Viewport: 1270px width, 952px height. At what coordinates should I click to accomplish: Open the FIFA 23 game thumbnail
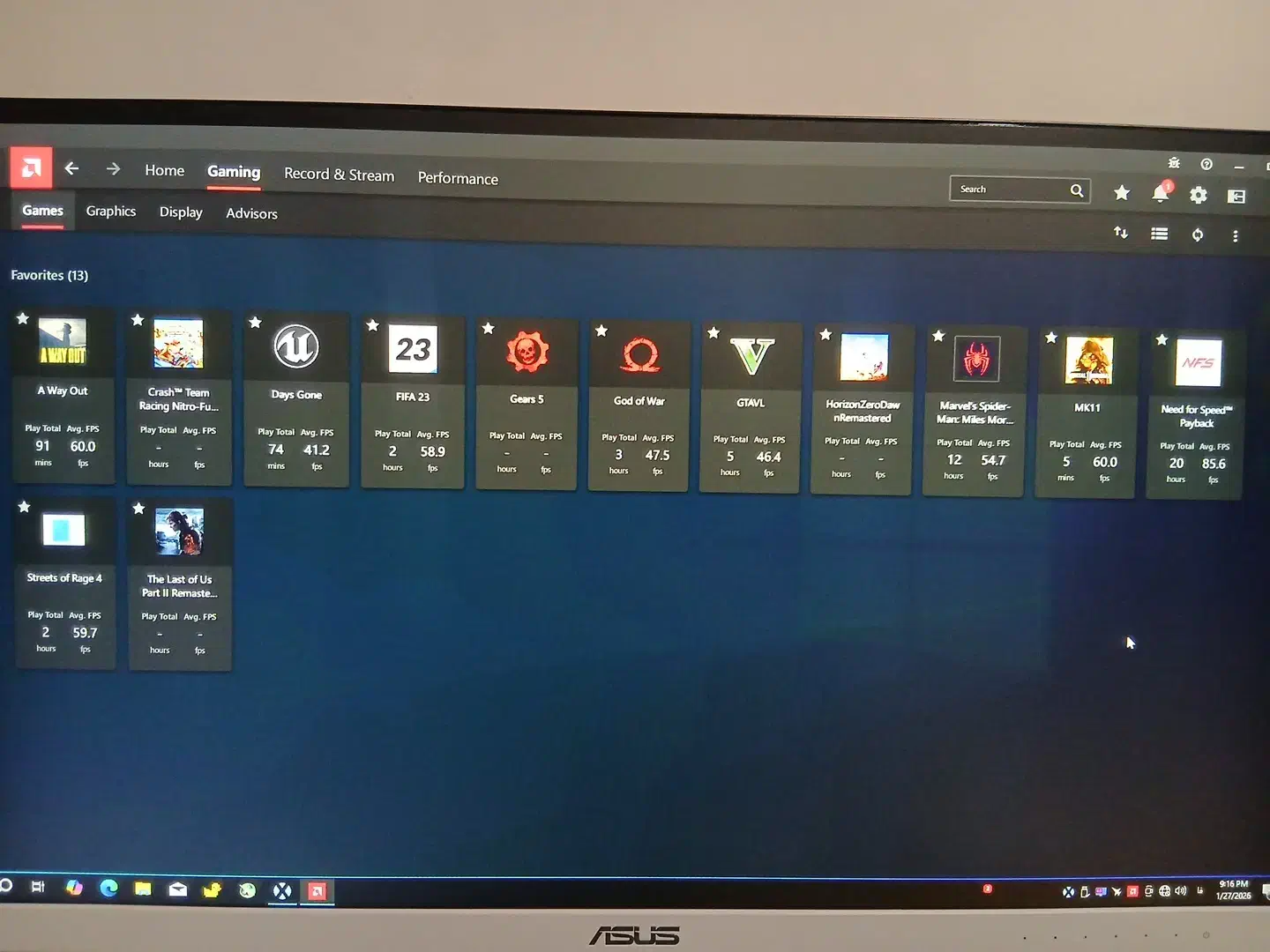pyautogui.click(x=413, y=349)
